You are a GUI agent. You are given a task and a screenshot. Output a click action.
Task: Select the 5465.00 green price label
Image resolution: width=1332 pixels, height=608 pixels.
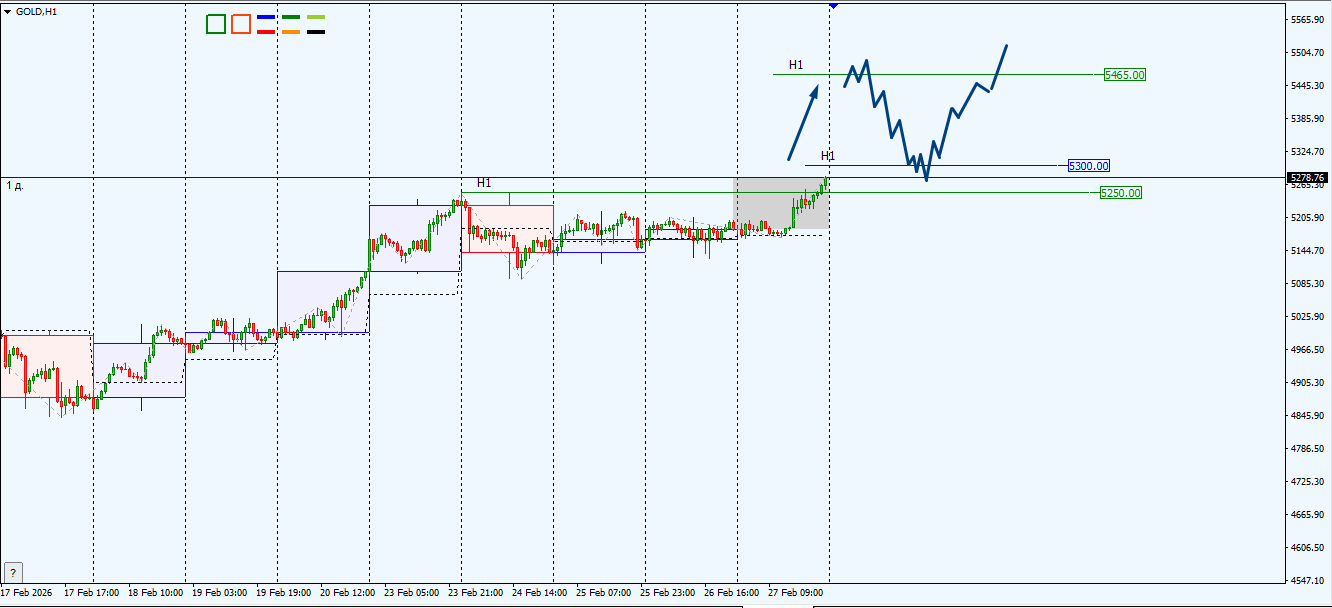pyautogui.click(x=1125, y=75)
